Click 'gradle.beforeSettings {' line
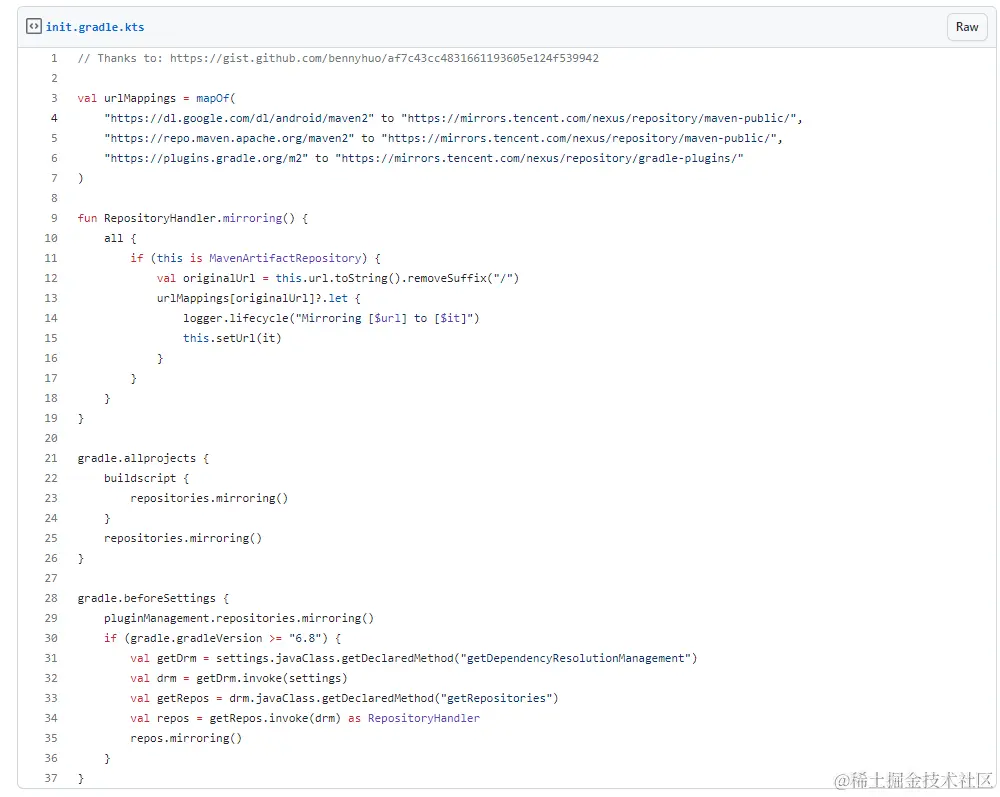 click(153, 598)
